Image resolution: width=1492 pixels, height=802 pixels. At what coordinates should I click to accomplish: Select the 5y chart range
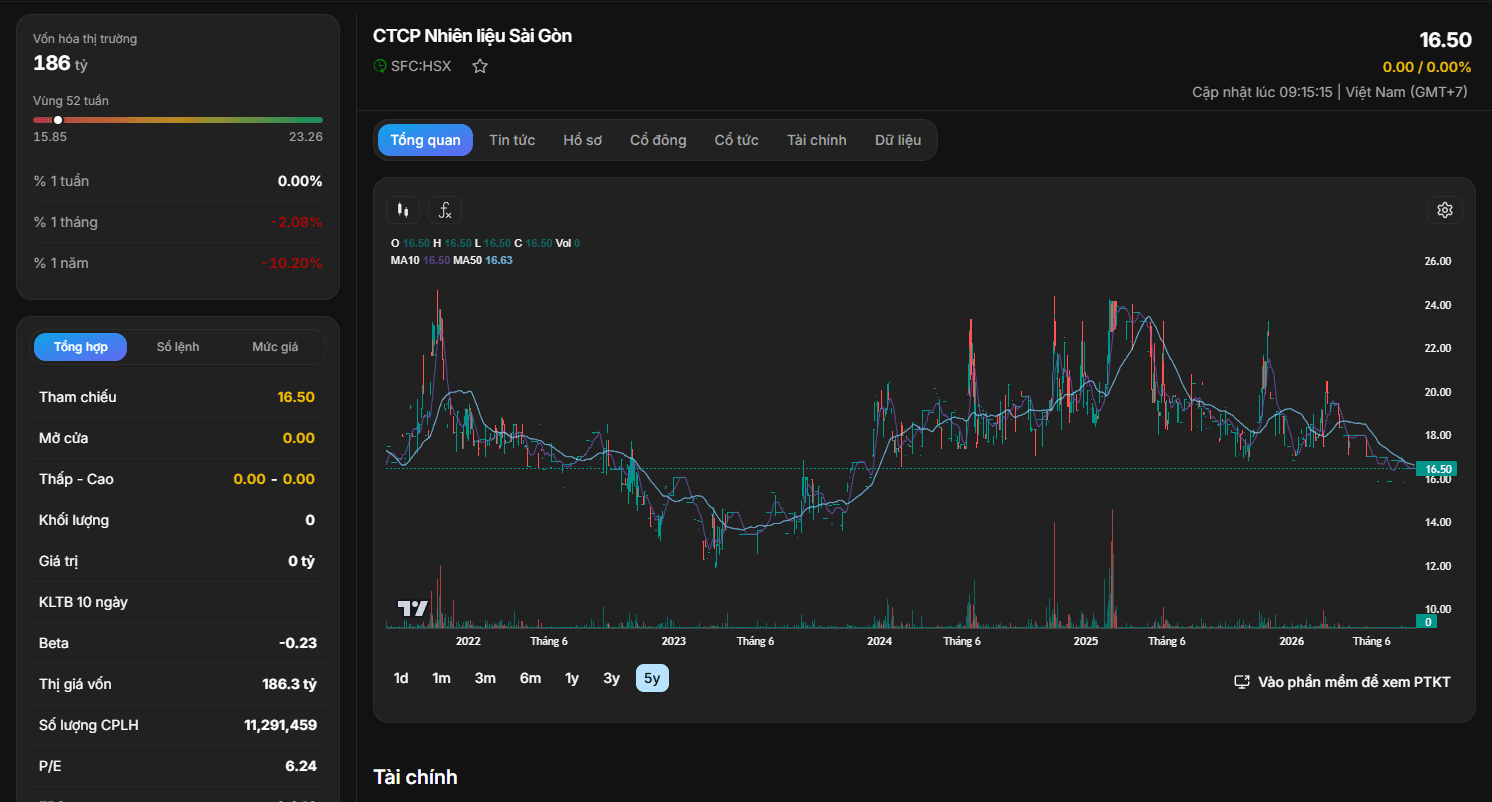pos(652,678)
